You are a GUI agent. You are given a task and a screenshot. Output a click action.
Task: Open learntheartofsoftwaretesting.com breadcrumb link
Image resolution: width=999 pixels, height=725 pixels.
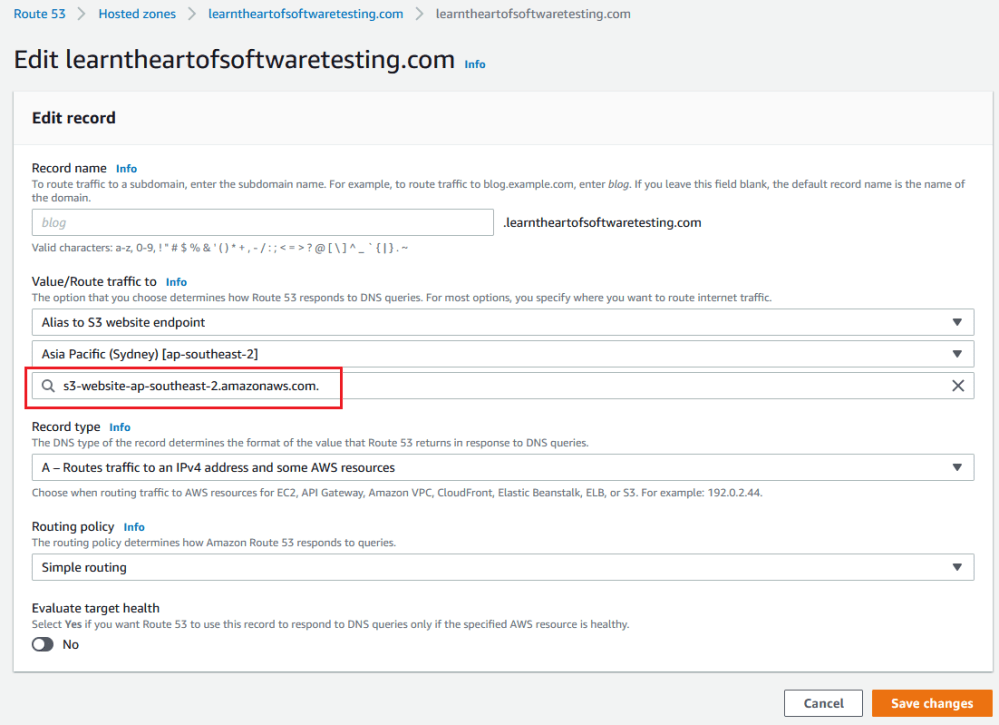coord(305,14)
